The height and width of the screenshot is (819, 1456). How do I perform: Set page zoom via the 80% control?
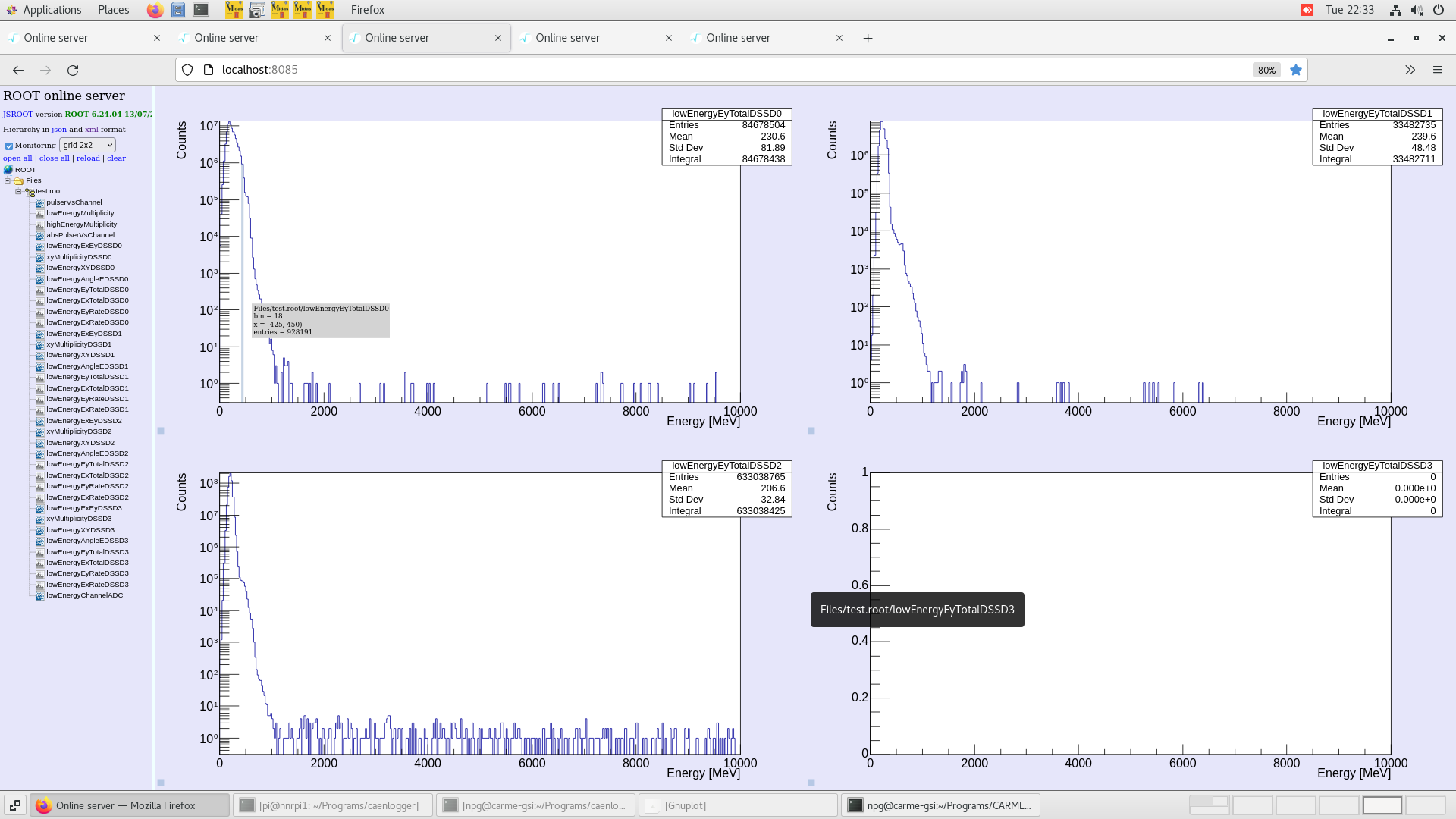pyautogui.click(x=1266, y=70)
